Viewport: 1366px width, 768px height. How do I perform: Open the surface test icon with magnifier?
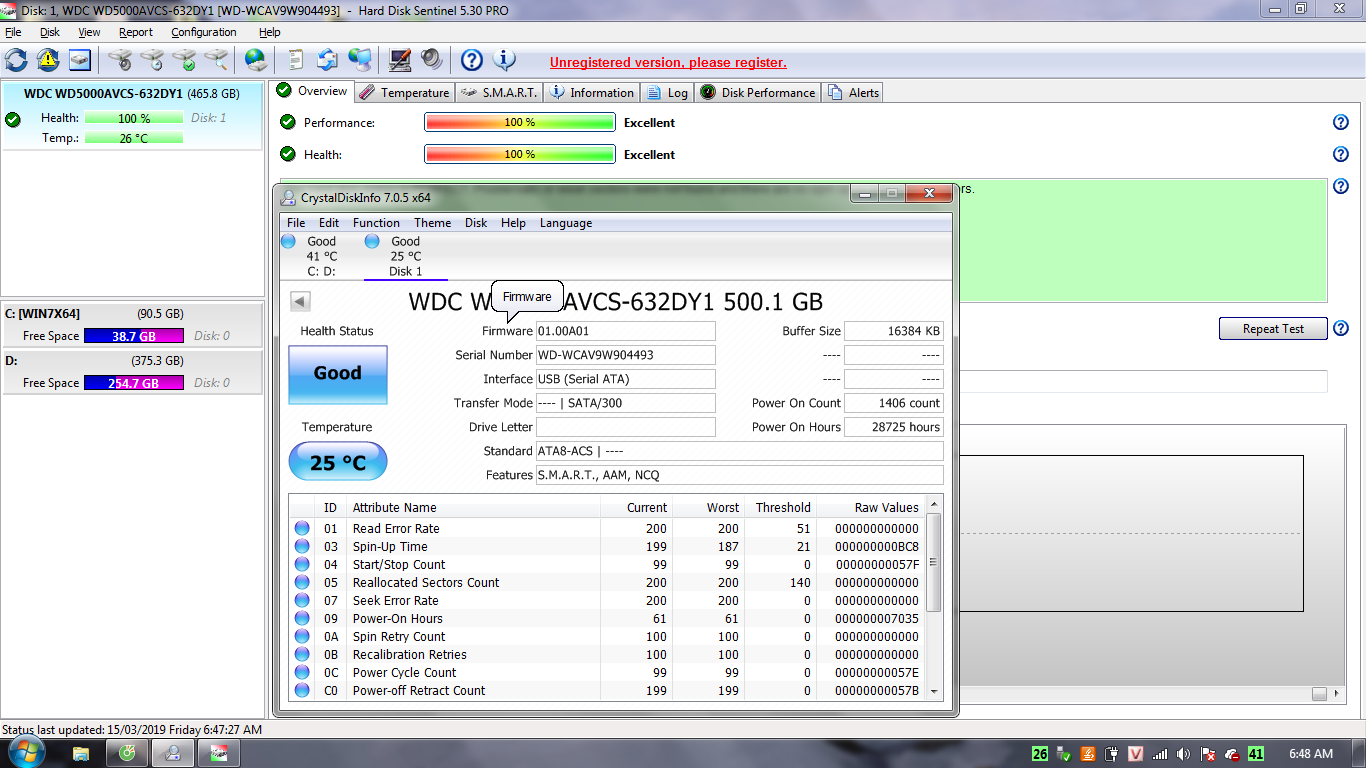coord(216,60)
